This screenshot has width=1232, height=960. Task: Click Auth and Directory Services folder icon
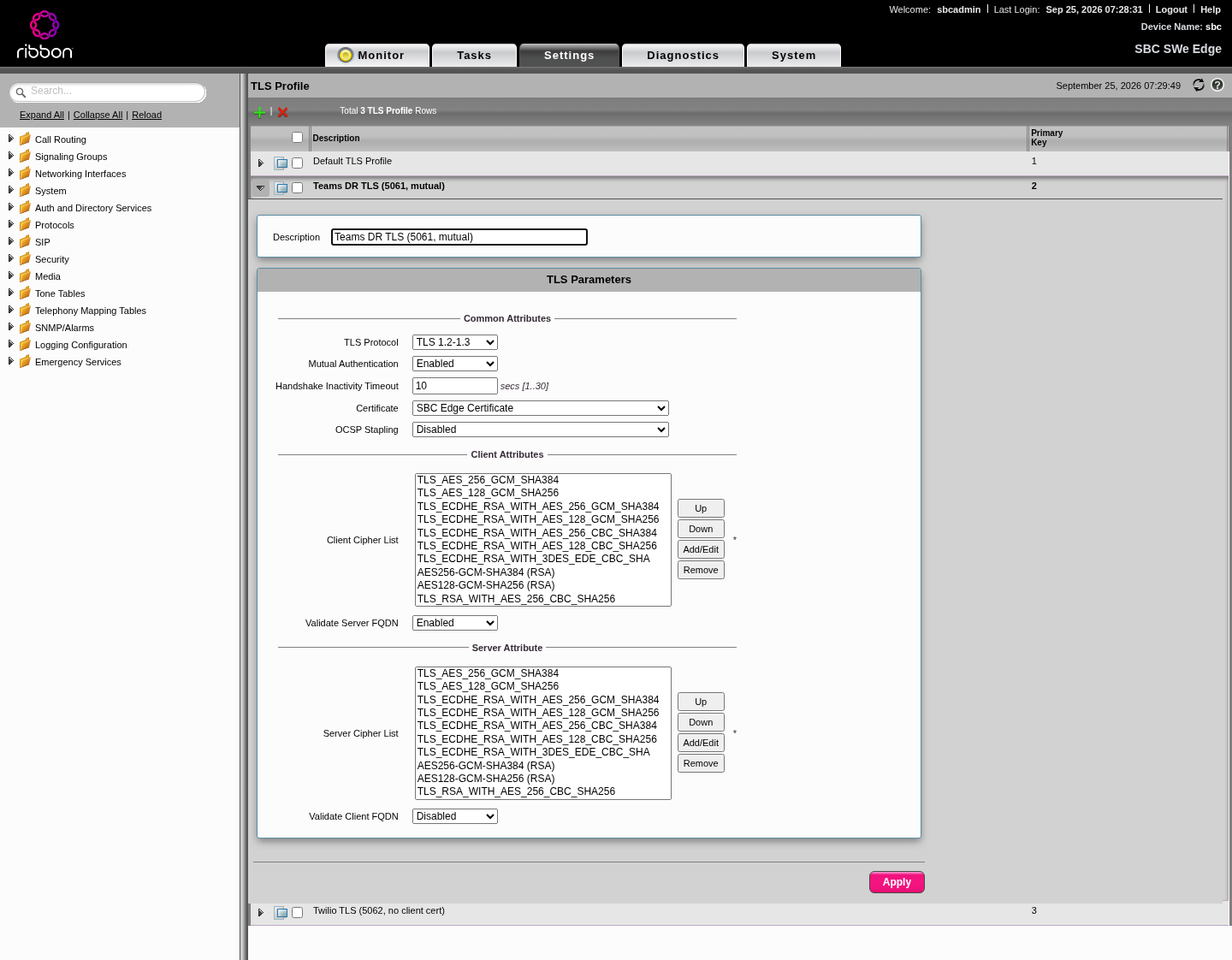(25, 207)
